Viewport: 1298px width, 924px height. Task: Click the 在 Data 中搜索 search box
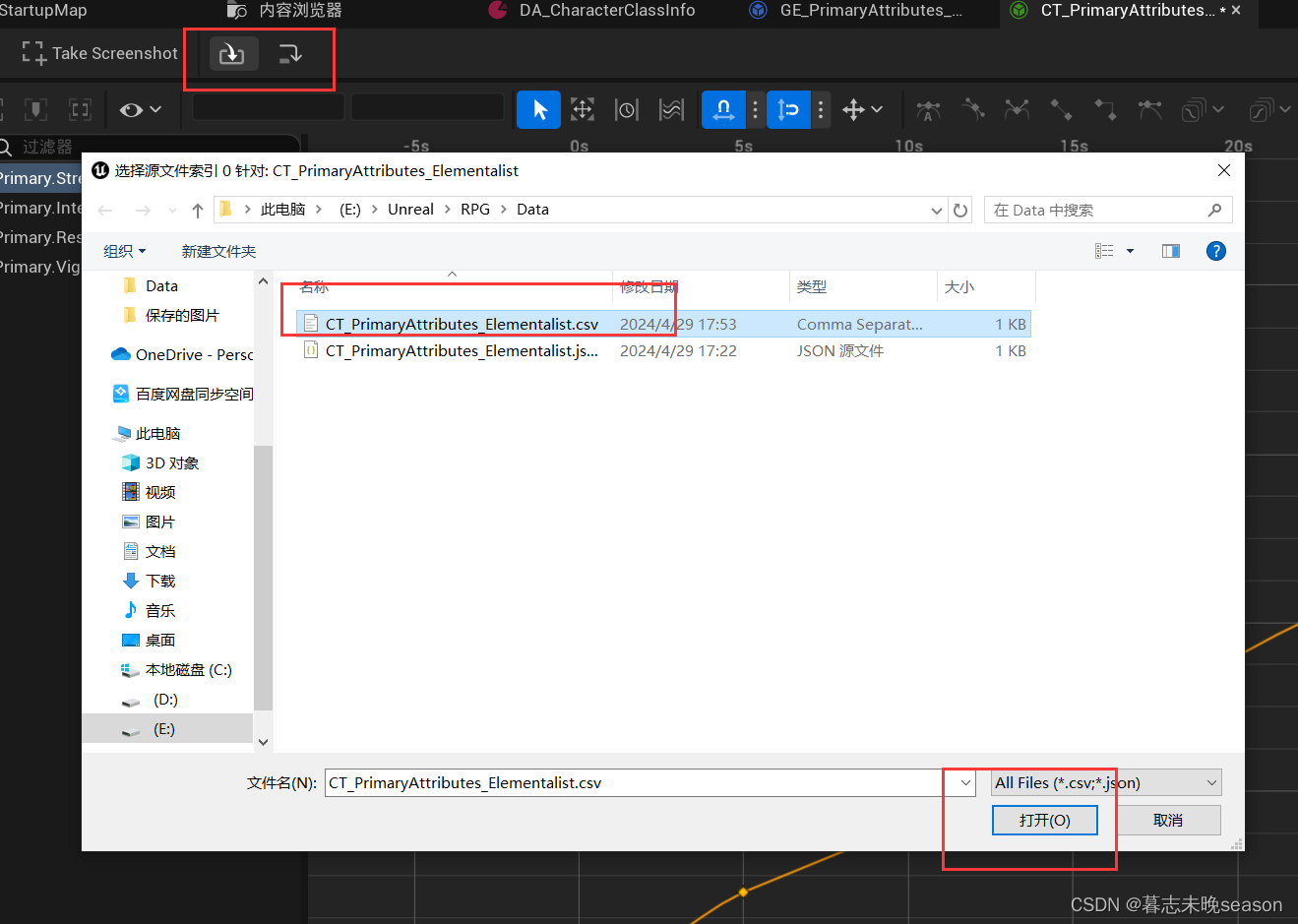[1107, 210]
